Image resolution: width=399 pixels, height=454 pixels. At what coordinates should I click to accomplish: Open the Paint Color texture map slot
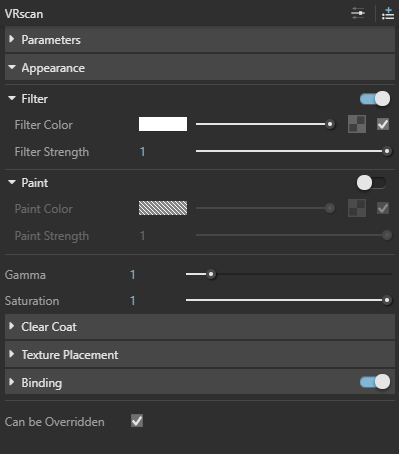point(357,208)
